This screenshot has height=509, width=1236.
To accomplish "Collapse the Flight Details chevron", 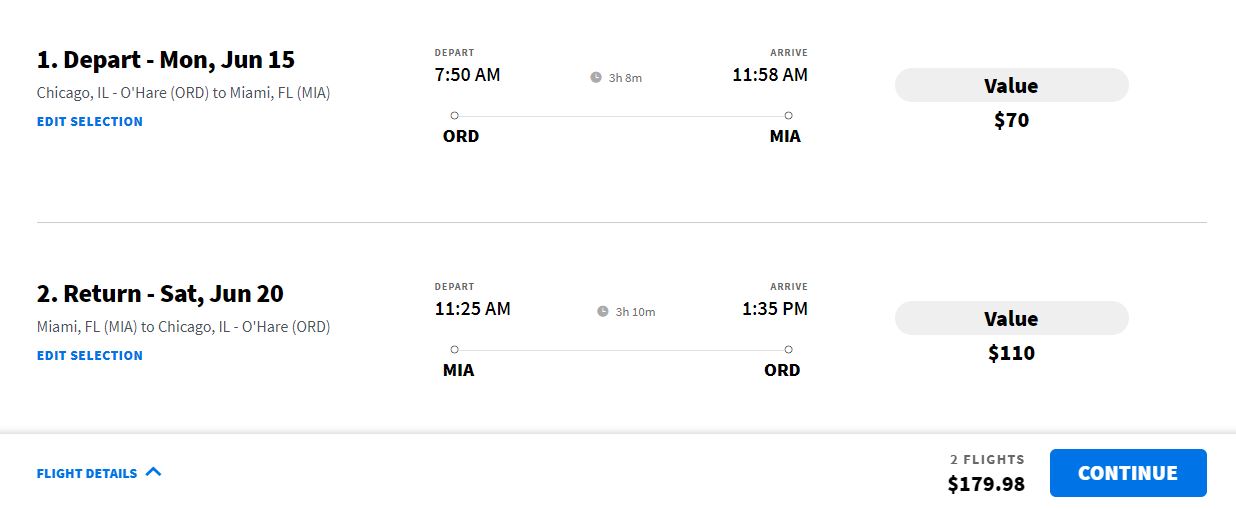I will pos(153,472).
